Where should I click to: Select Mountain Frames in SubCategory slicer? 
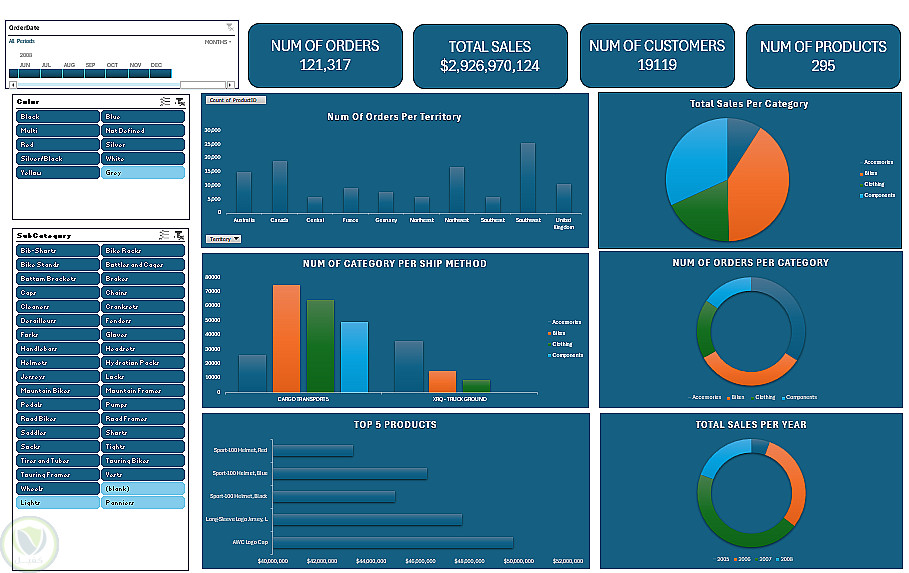click(x=143, y=390)
